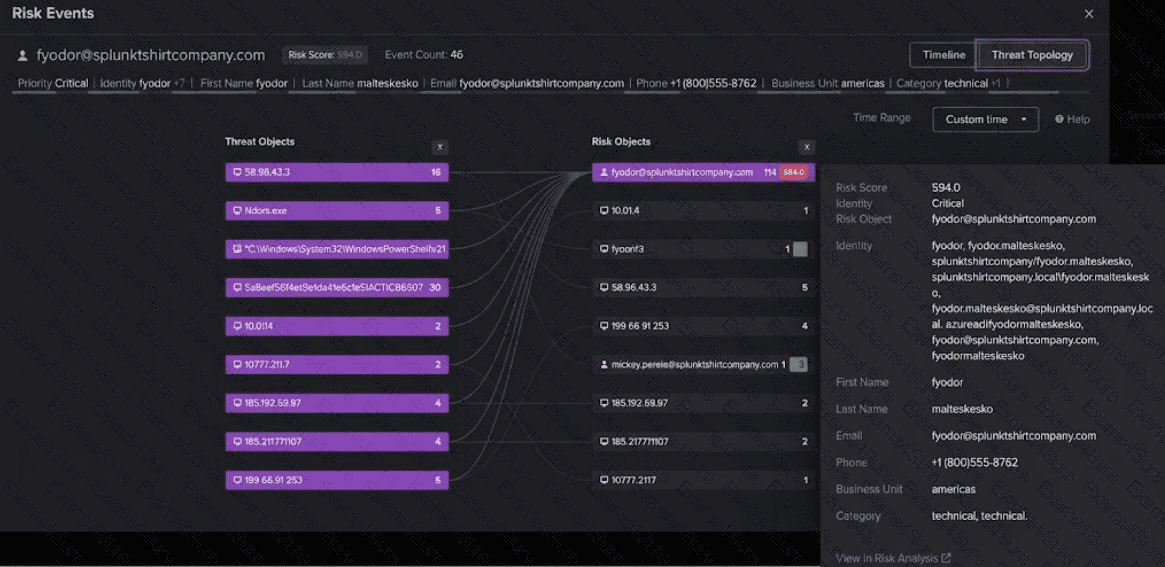Select SaBeef56f4 hash threat object
This screenshot has width=1165, height=567.
click(x=337, y=288)
